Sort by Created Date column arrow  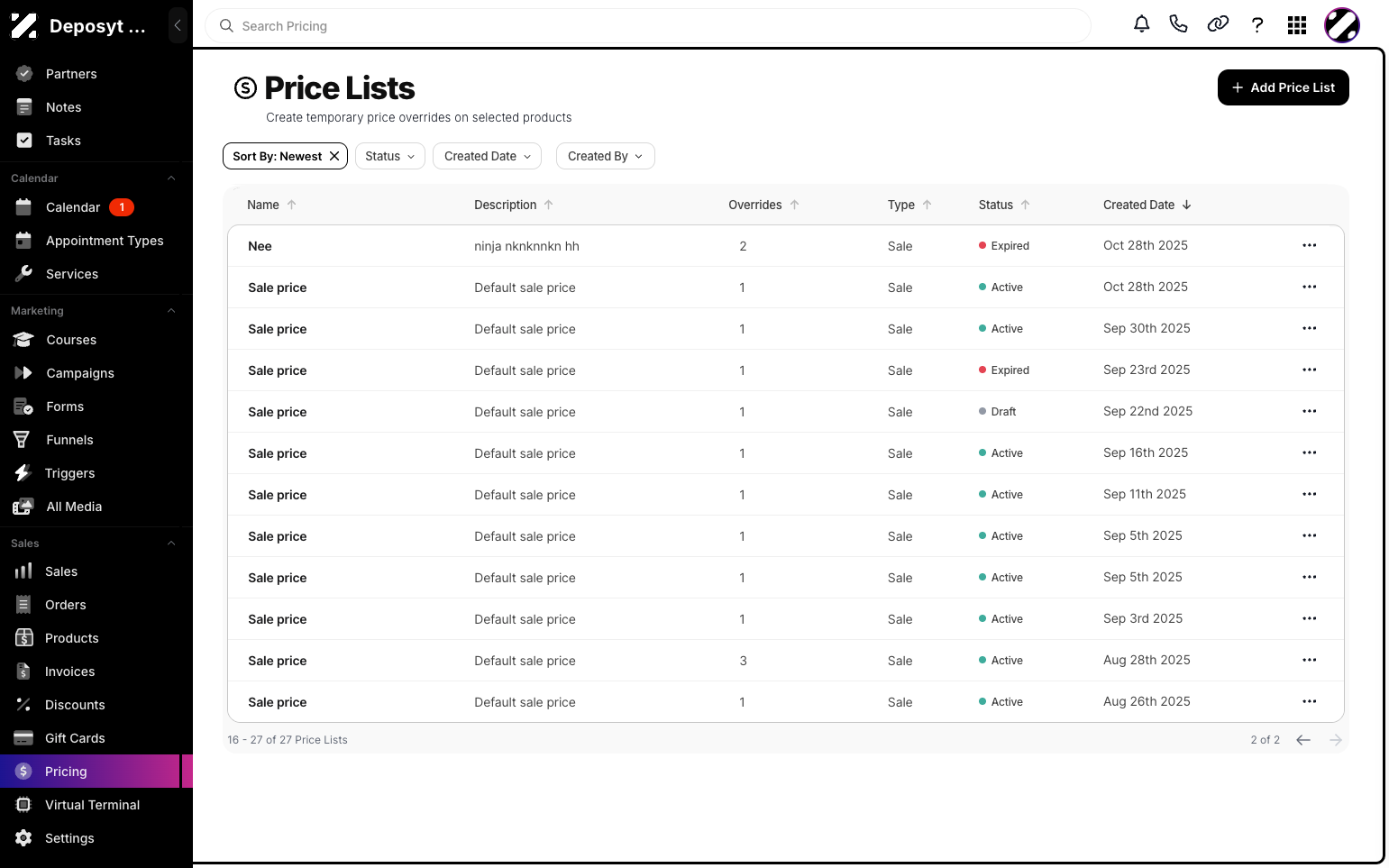click(1186, 205)
